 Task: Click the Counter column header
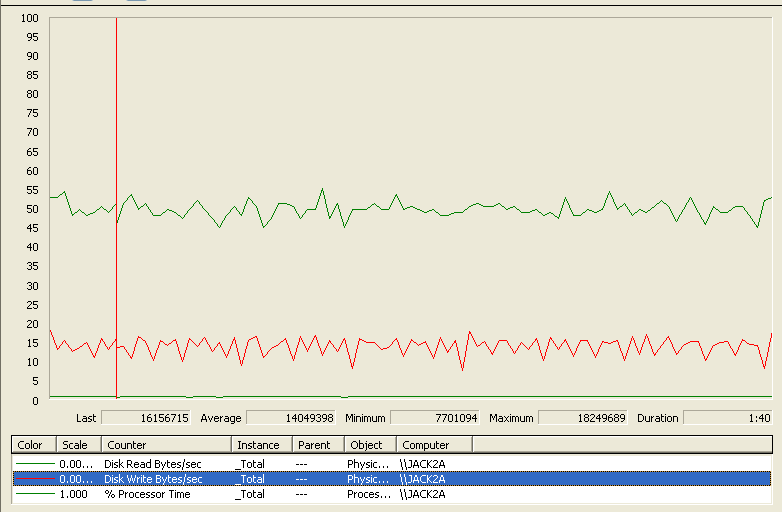click(x=127, y=445)
